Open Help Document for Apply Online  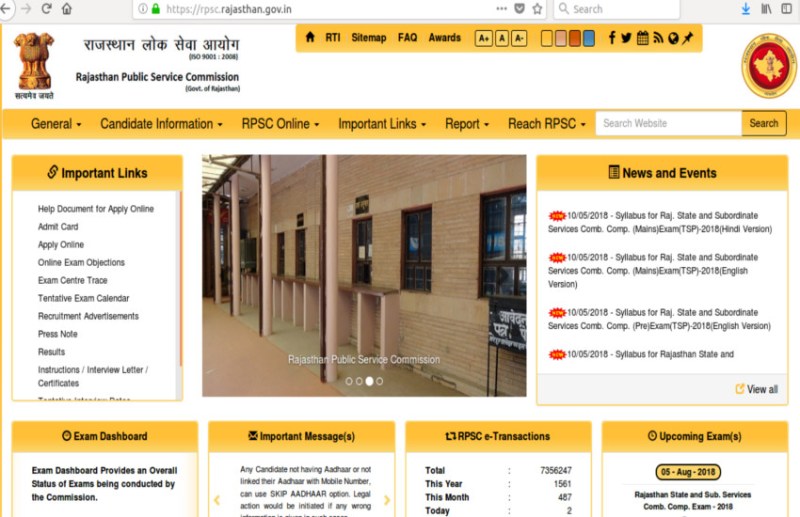click(95, 209)
